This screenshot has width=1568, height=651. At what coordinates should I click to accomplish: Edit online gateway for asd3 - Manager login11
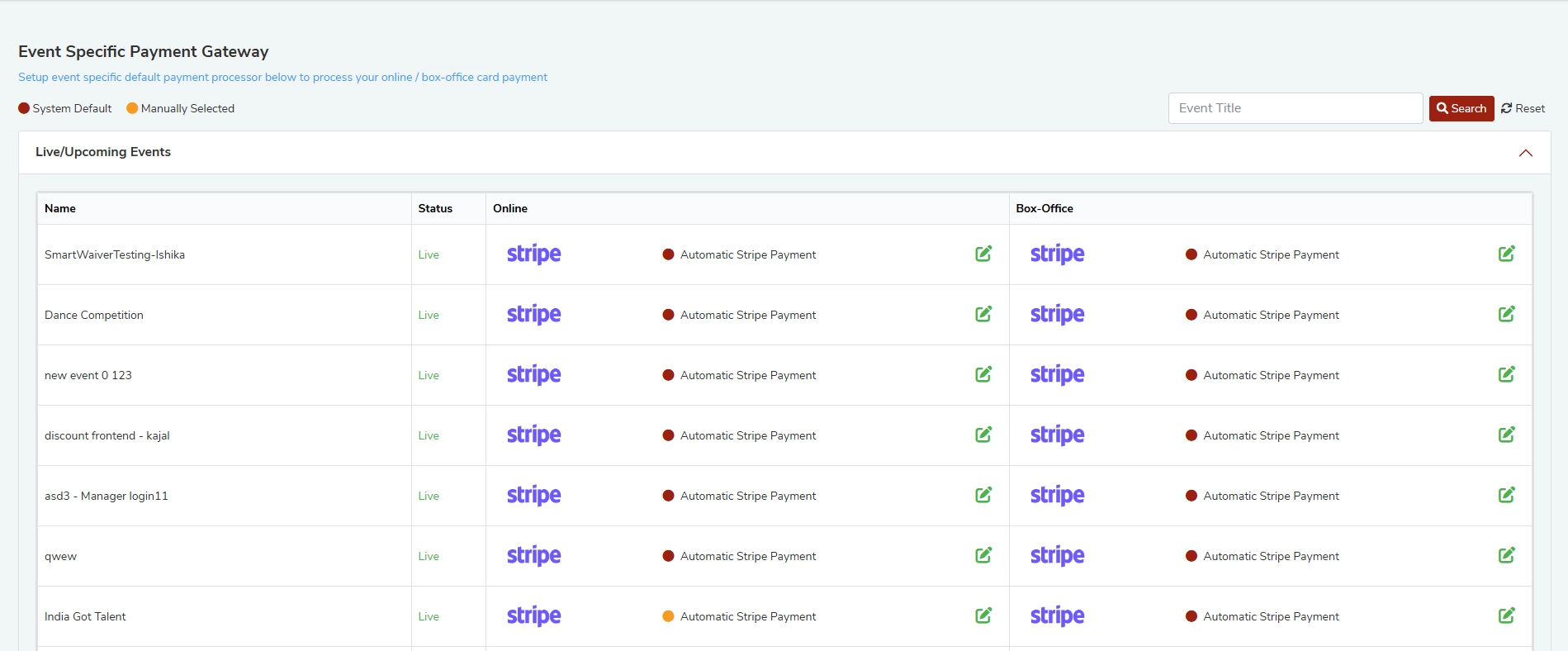point(983,495)
